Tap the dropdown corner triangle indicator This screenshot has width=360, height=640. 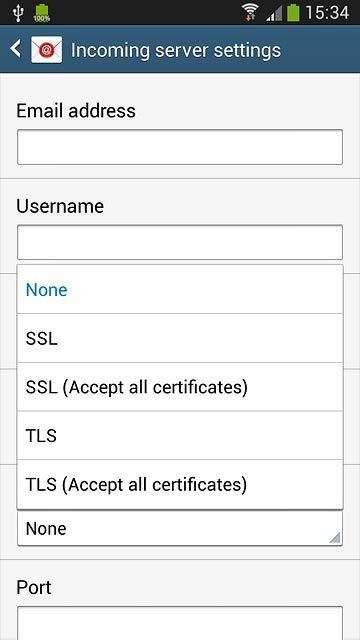(x=334, y=537)
